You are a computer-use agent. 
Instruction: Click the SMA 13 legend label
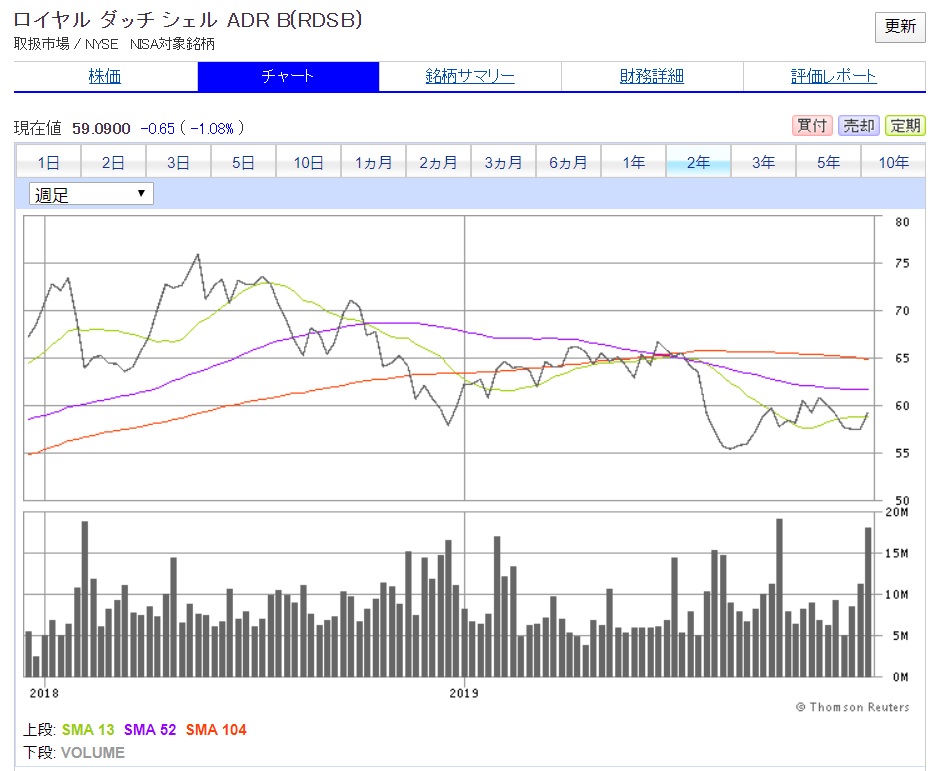[88, 729]
